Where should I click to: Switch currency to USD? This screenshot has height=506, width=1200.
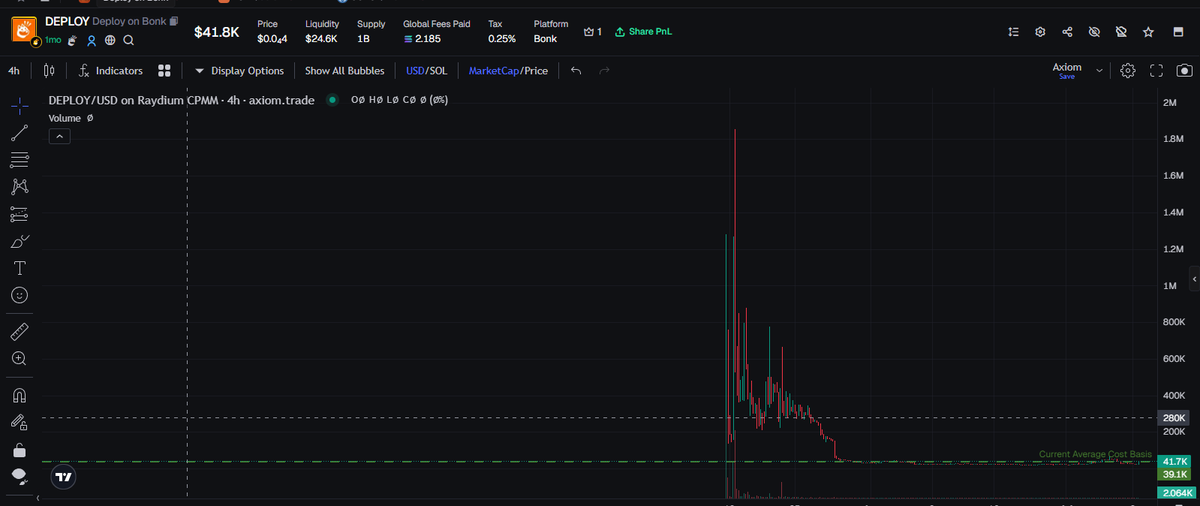pos(415,71)
